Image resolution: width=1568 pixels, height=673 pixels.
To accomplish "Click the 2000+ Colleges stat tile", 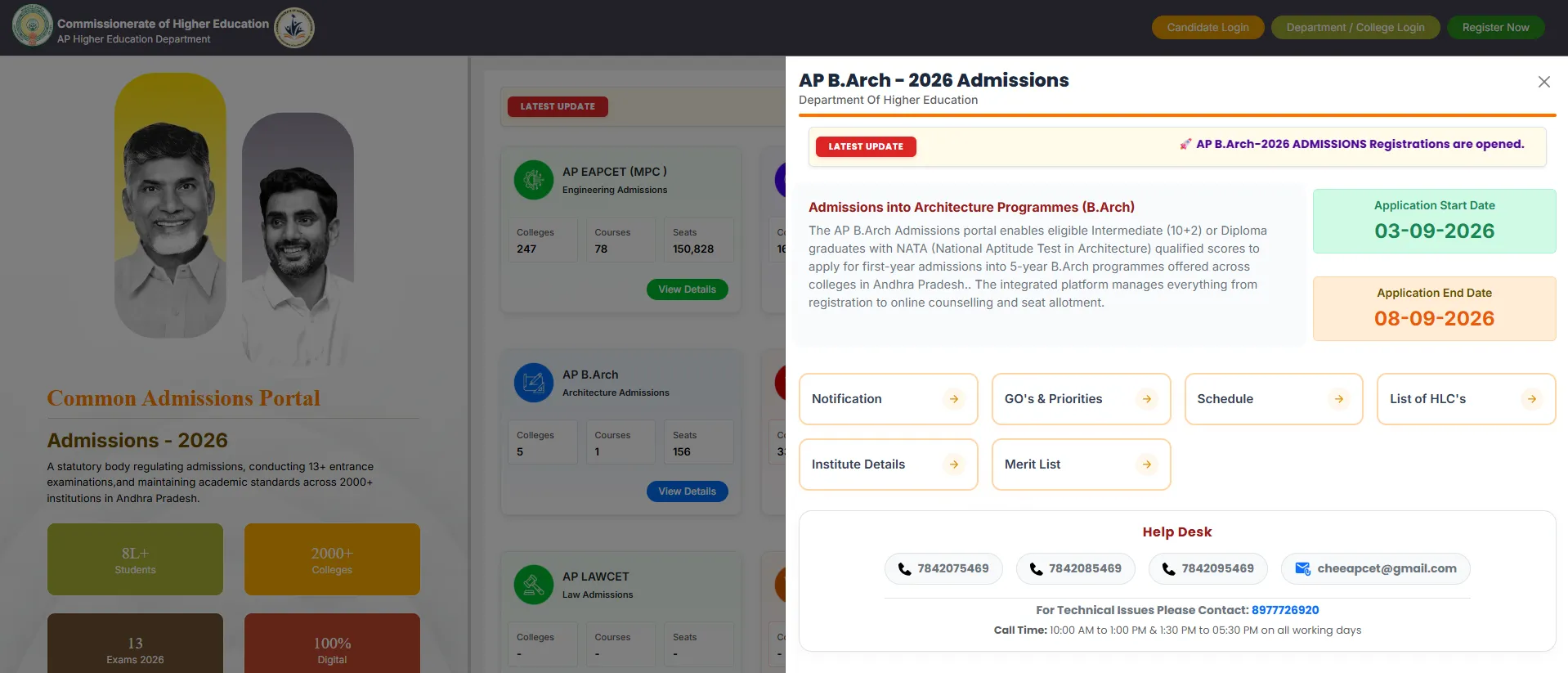I will (x=332, y=559).
